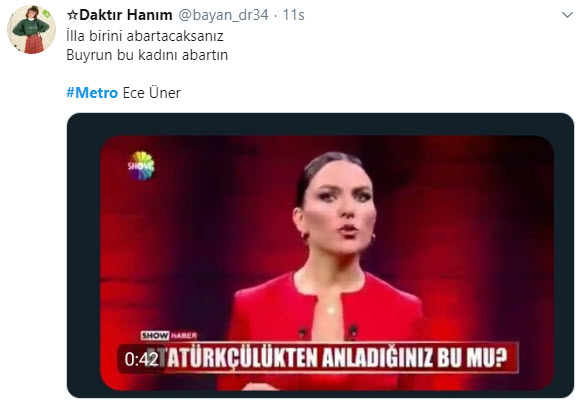Click the dark border of the video card
The width and height of the screenshot is (580, 410).
pos(320,124)
